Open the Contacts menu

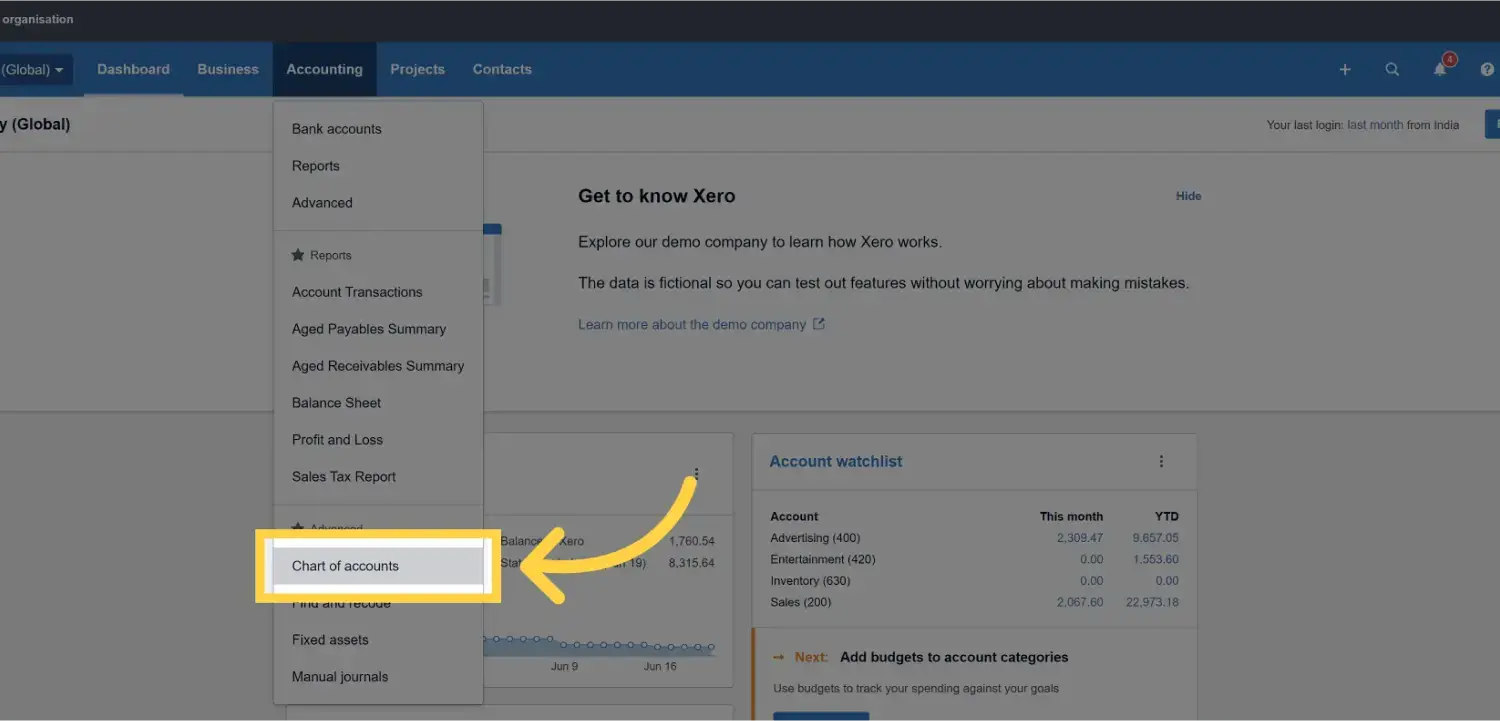502,69
